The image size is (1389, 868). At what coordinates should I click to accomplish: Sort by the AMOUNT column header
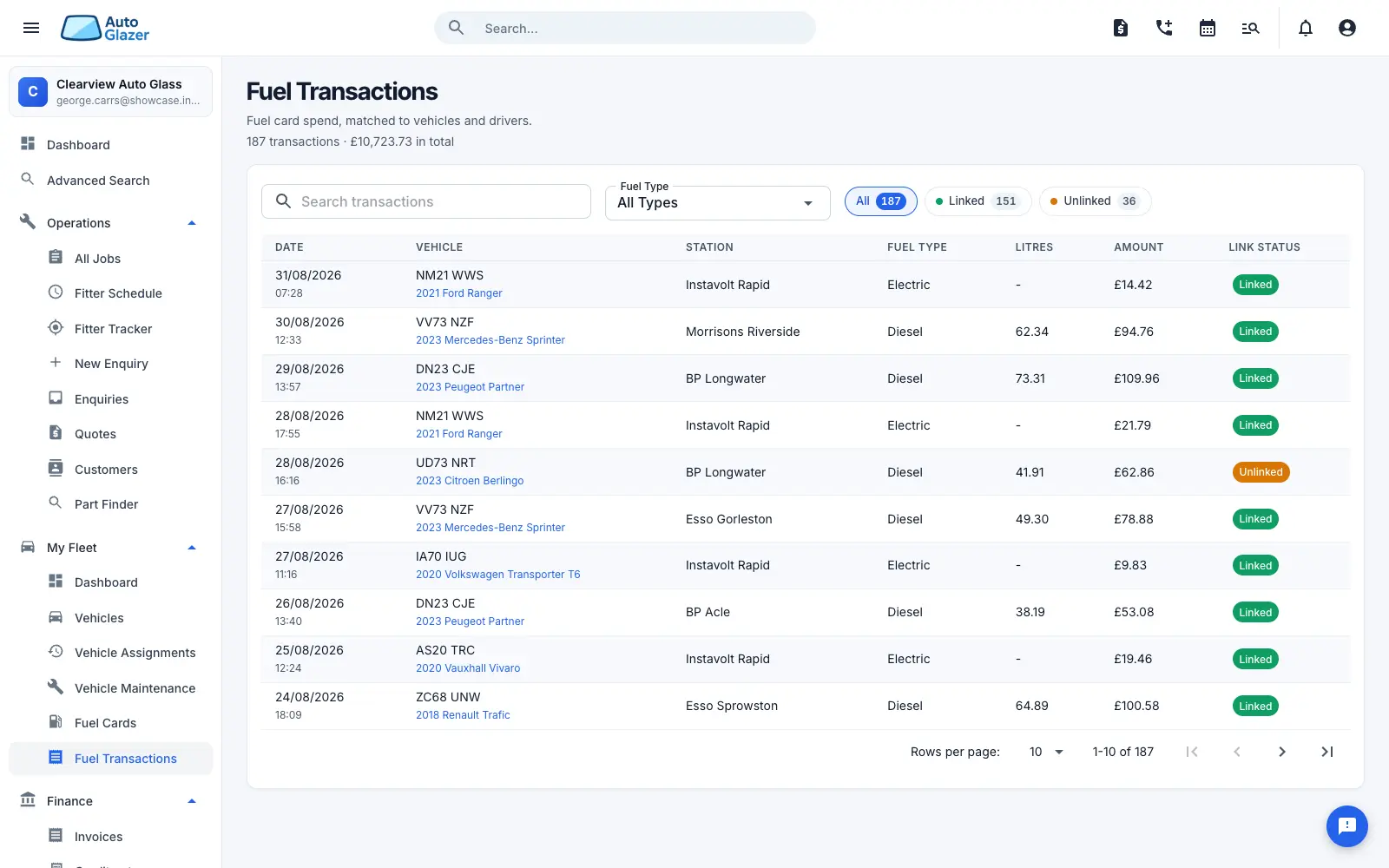pyautogui.click(x=1138, y=247)
